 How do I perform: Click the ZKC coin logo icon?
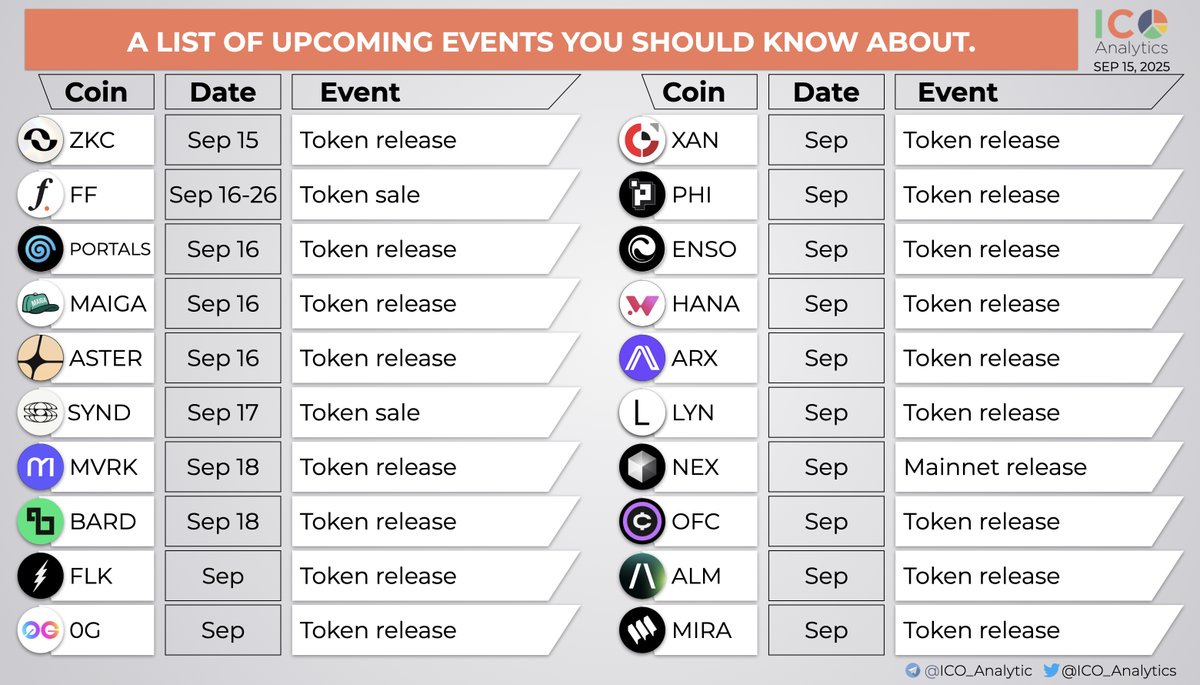point(41,141)
